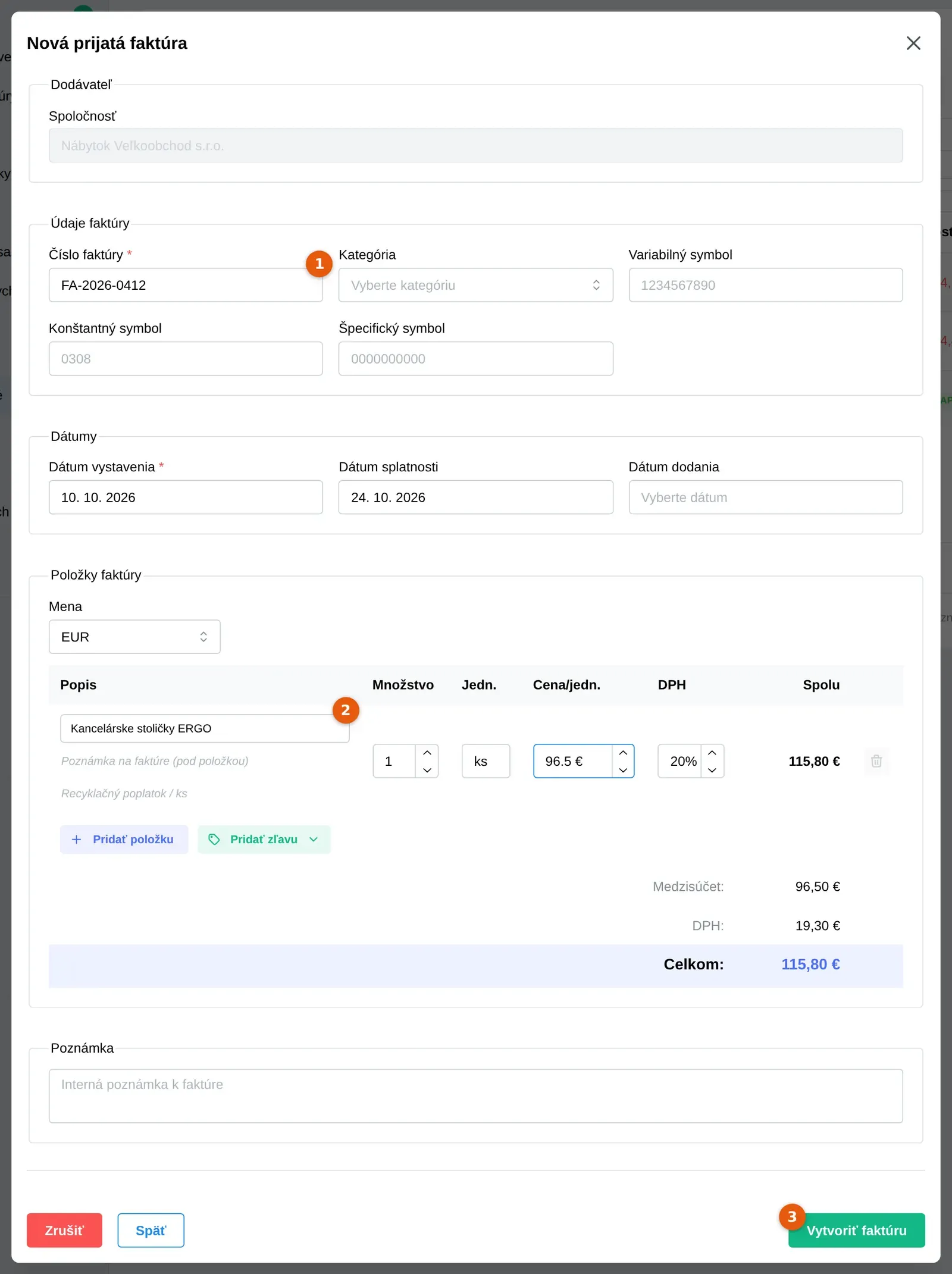Edit the item description Kancelárske stoličky ERGO

[205, 728]
